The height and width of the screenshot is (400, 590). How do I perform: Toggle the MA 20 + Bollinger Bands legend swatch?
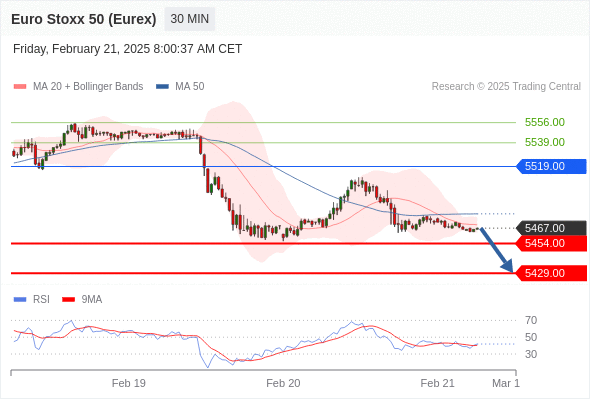20,87
